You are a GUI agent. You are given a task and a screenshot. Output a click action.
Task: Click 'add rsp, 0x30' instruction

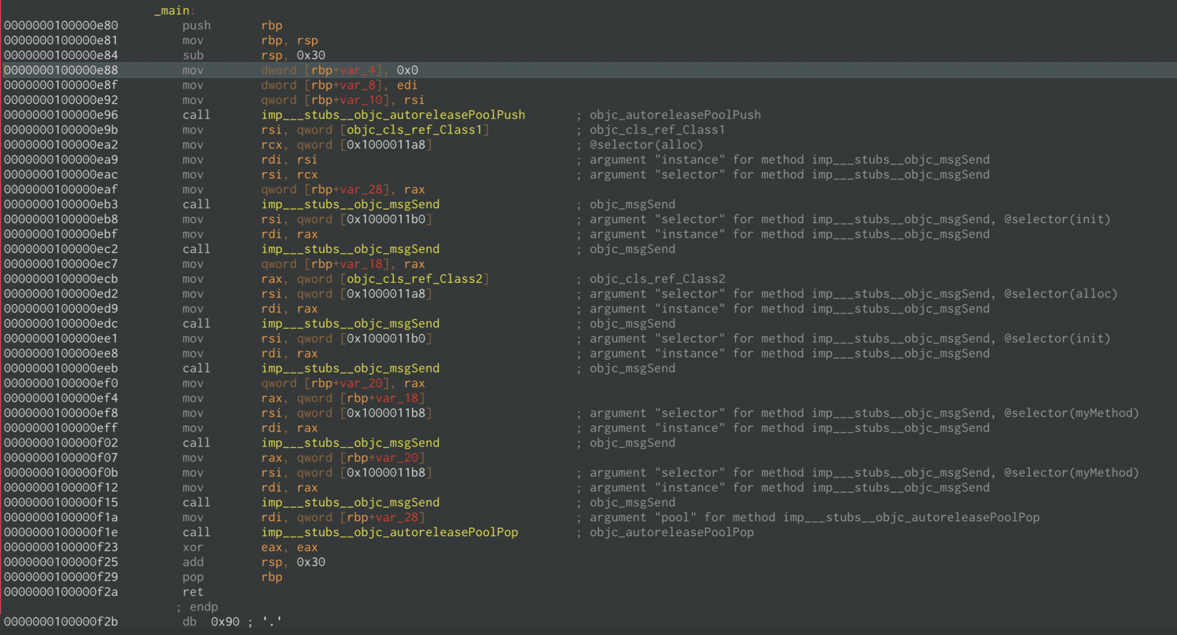(x=254, y=562)
